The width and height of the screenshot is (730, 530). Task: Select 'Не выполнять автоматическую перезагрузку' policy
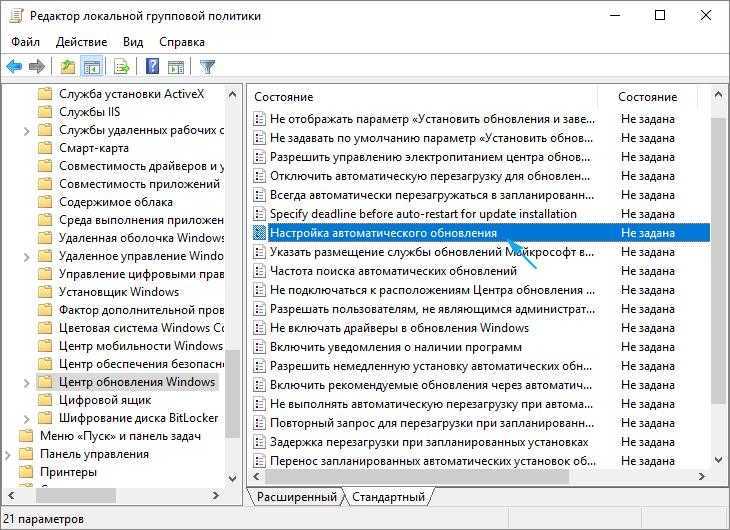[x=432, y=404]
